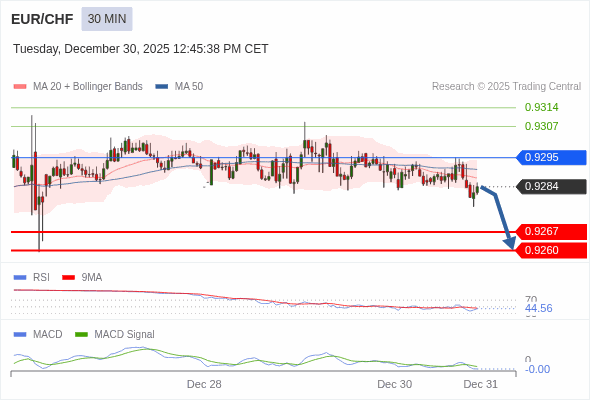Viewport: 590px width, 400px height.
Task: Click the pink MA 20 + Bollinger Bands legend swatch
Action: (x=20, y=87)
